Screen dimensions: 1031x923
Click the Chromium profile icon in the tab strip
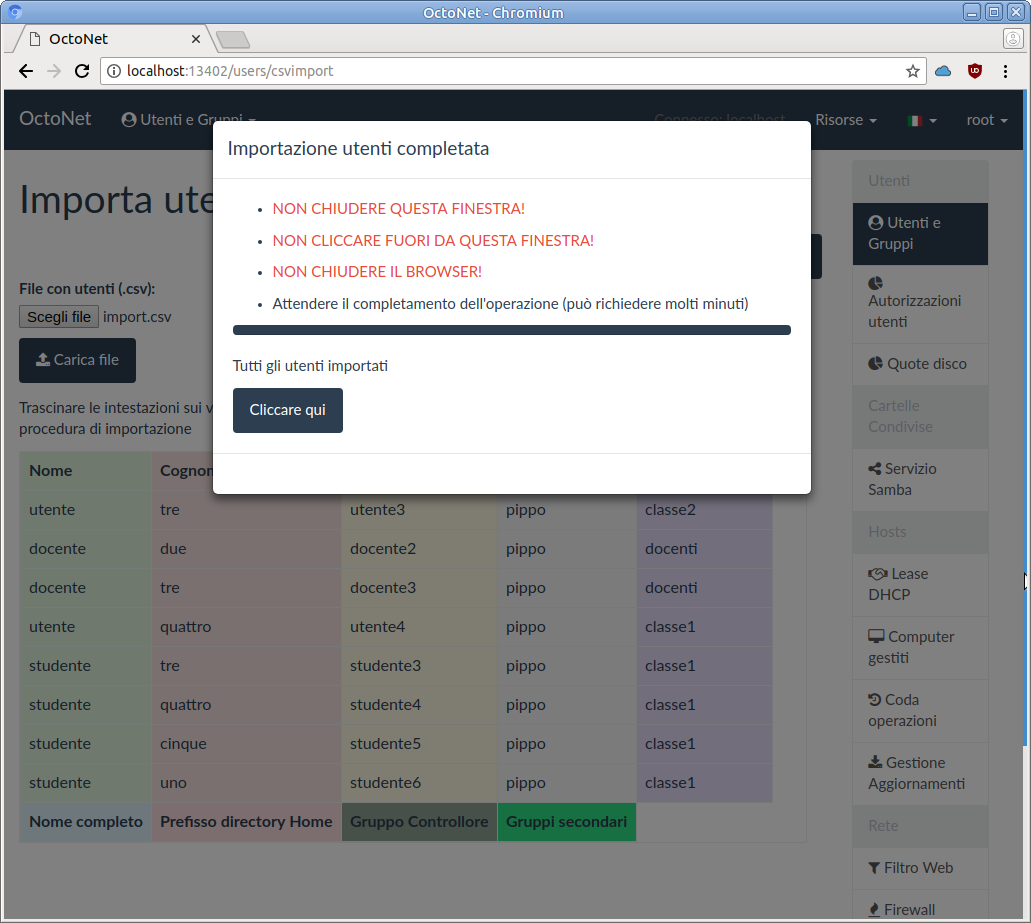[x=1013, y=39]
